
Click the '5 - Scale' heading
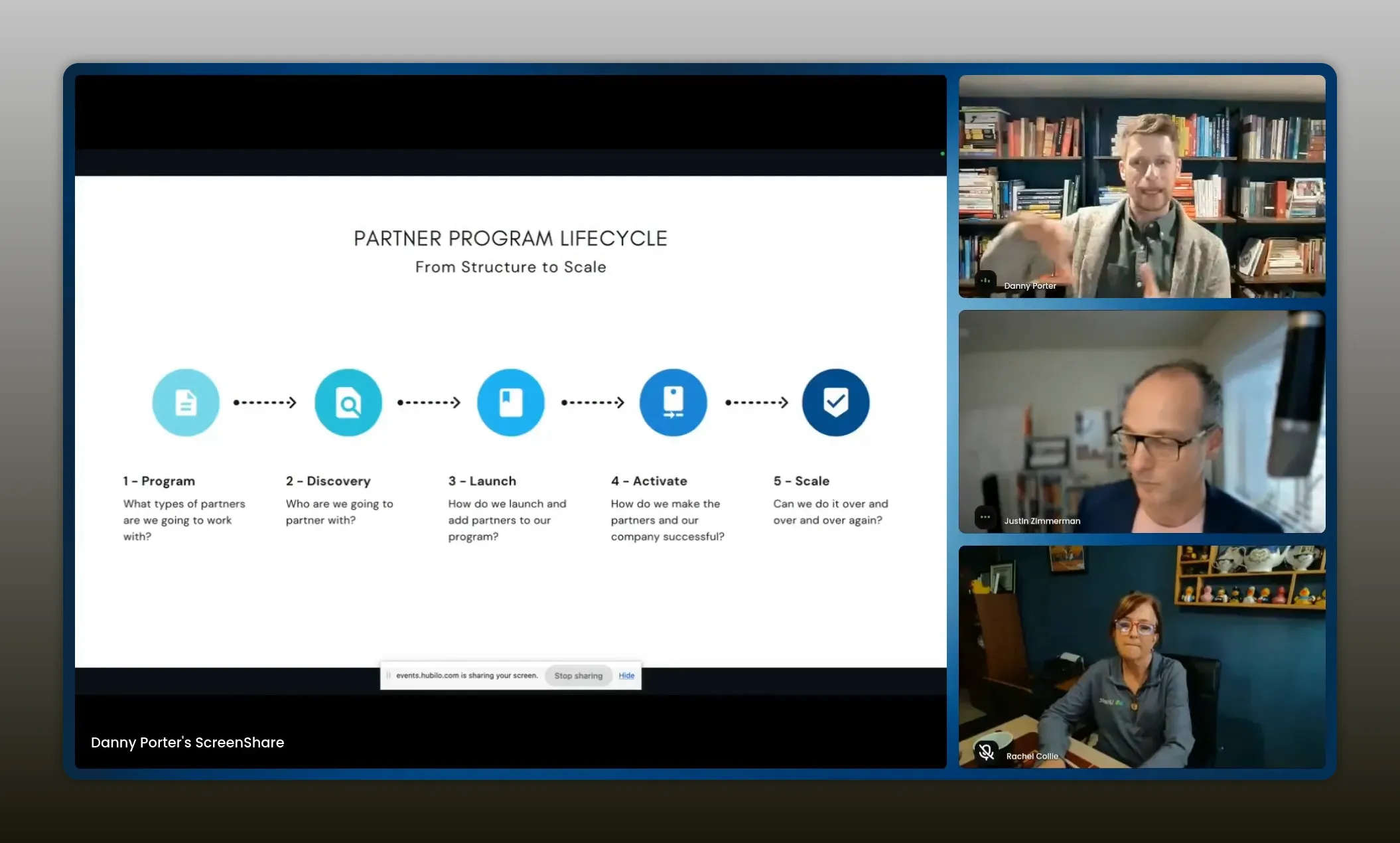(x=802, y=481)
